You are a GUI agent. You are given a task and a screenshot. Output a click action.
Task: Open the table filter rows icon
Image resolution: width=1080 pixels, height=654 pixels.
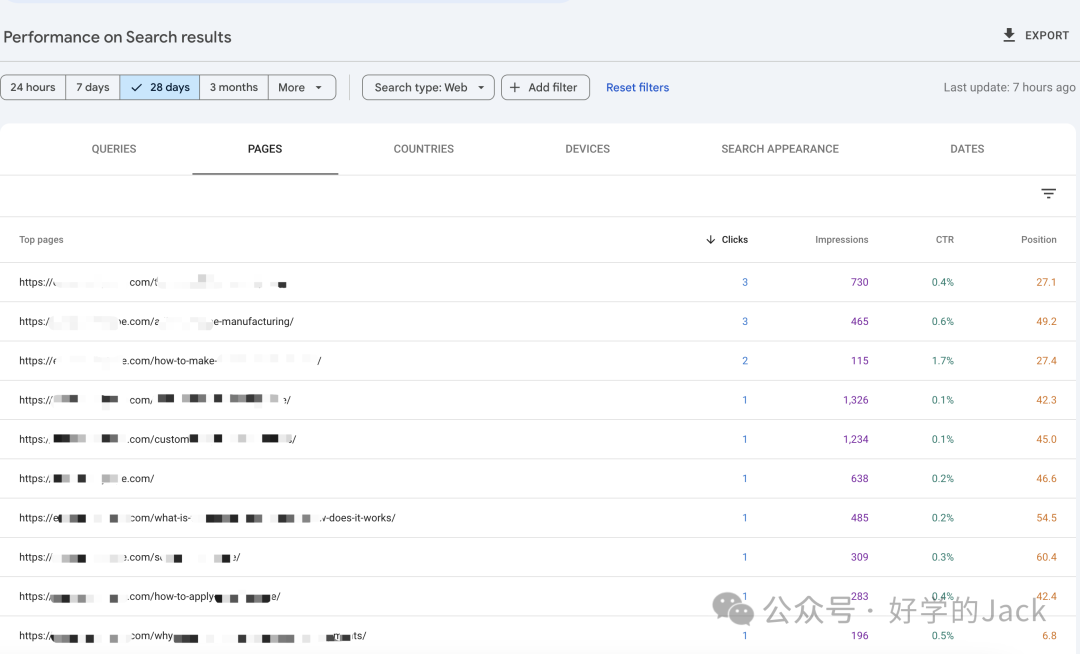click(x=1048, y=194)
